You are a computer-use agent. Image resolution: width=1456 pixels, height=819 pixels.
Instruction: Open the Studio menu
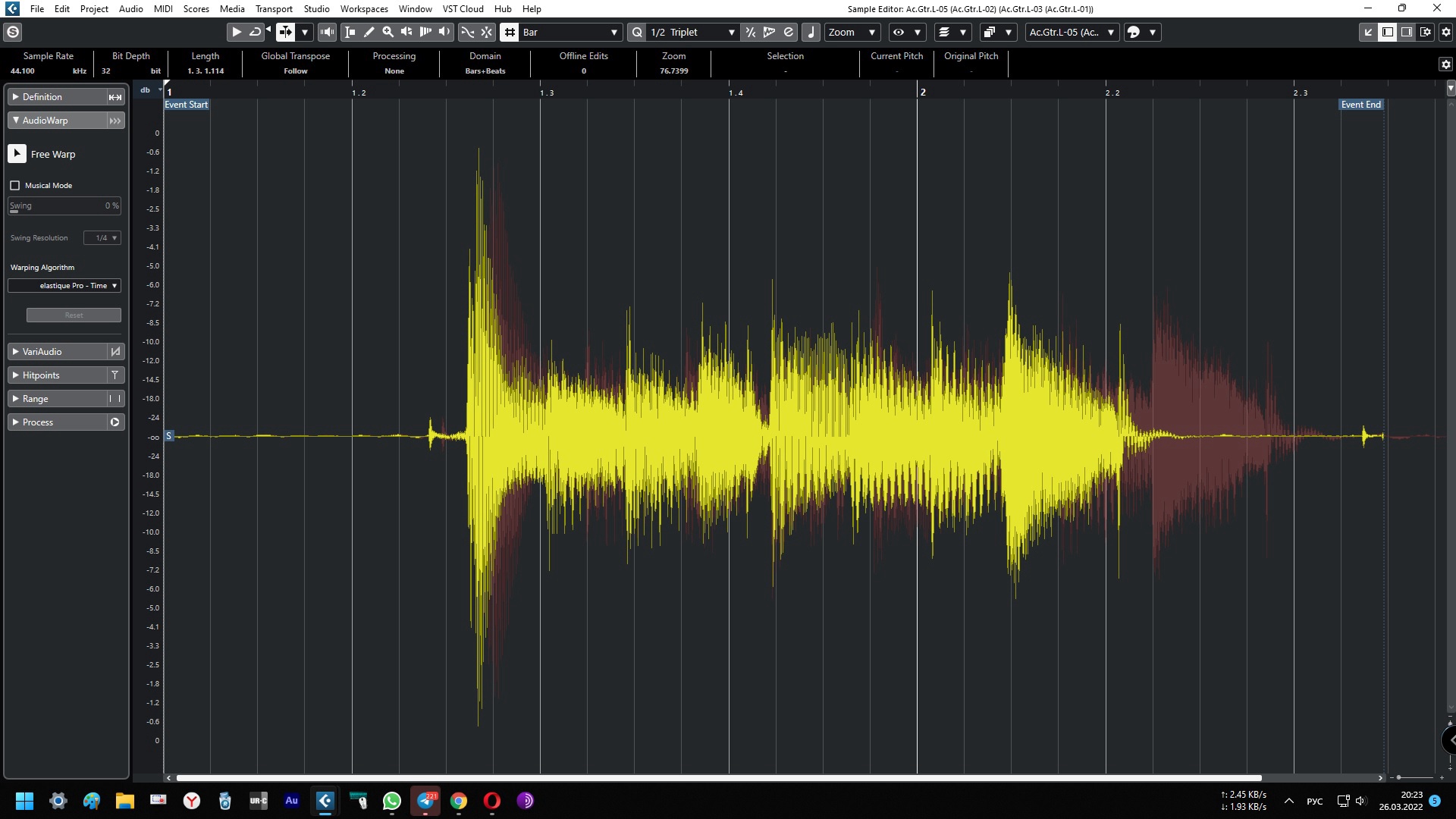click(x=316, y=8)
